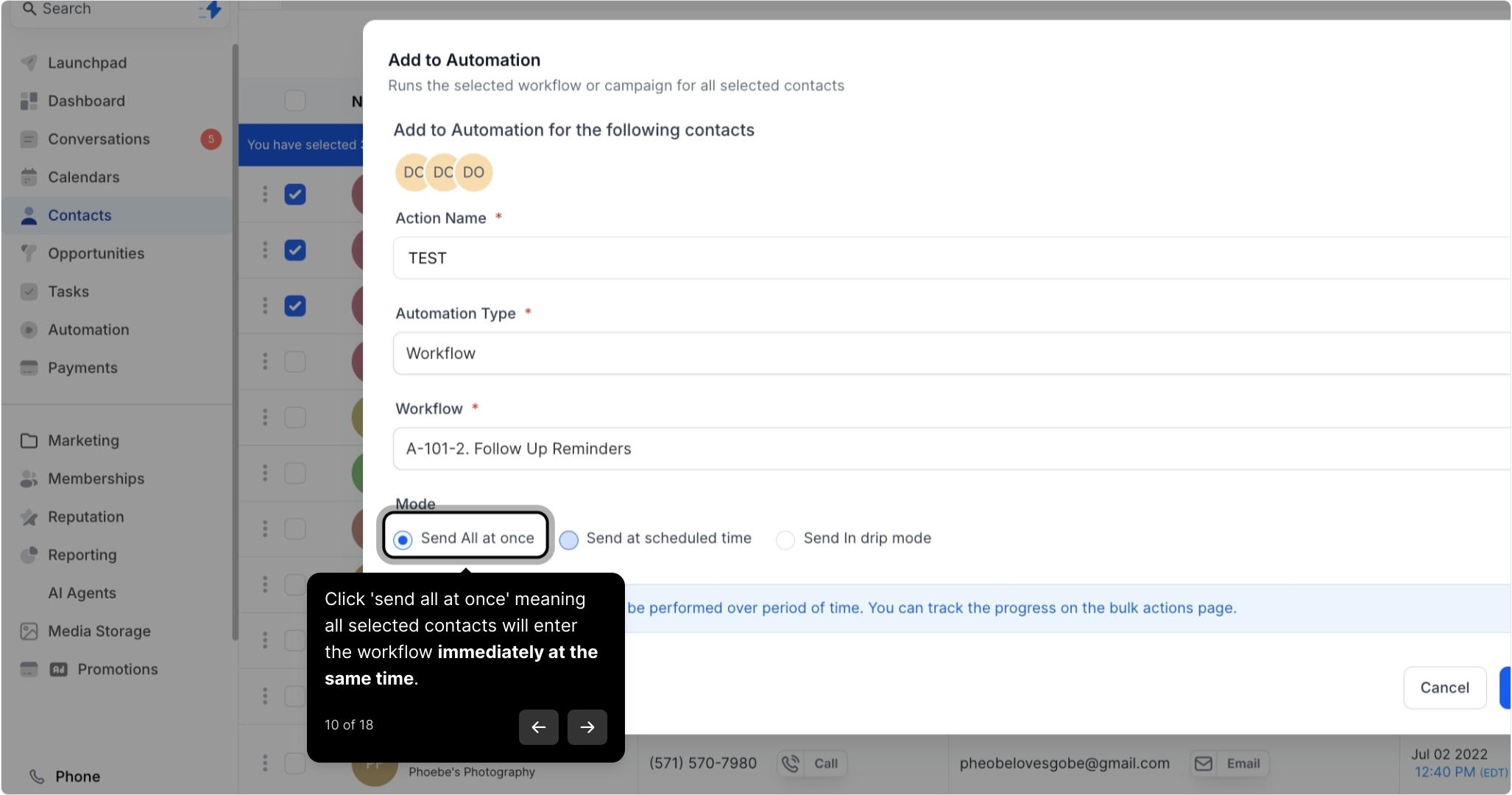Select Send All at once radio
Screen dimensions: 1512x795
click(x=403, y=540)
